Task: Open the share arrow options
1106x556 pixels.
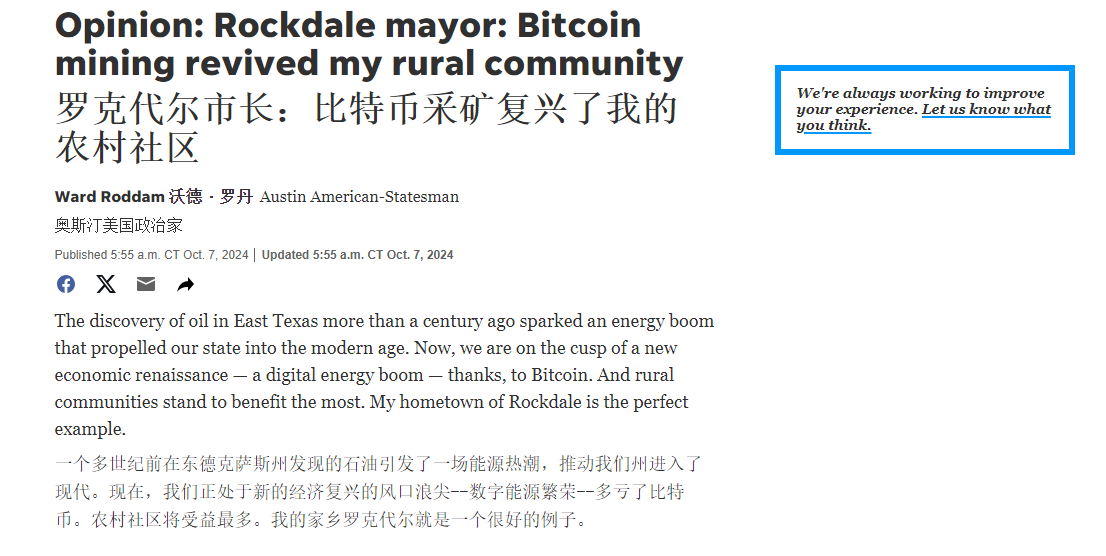Action: click(186, 285)
